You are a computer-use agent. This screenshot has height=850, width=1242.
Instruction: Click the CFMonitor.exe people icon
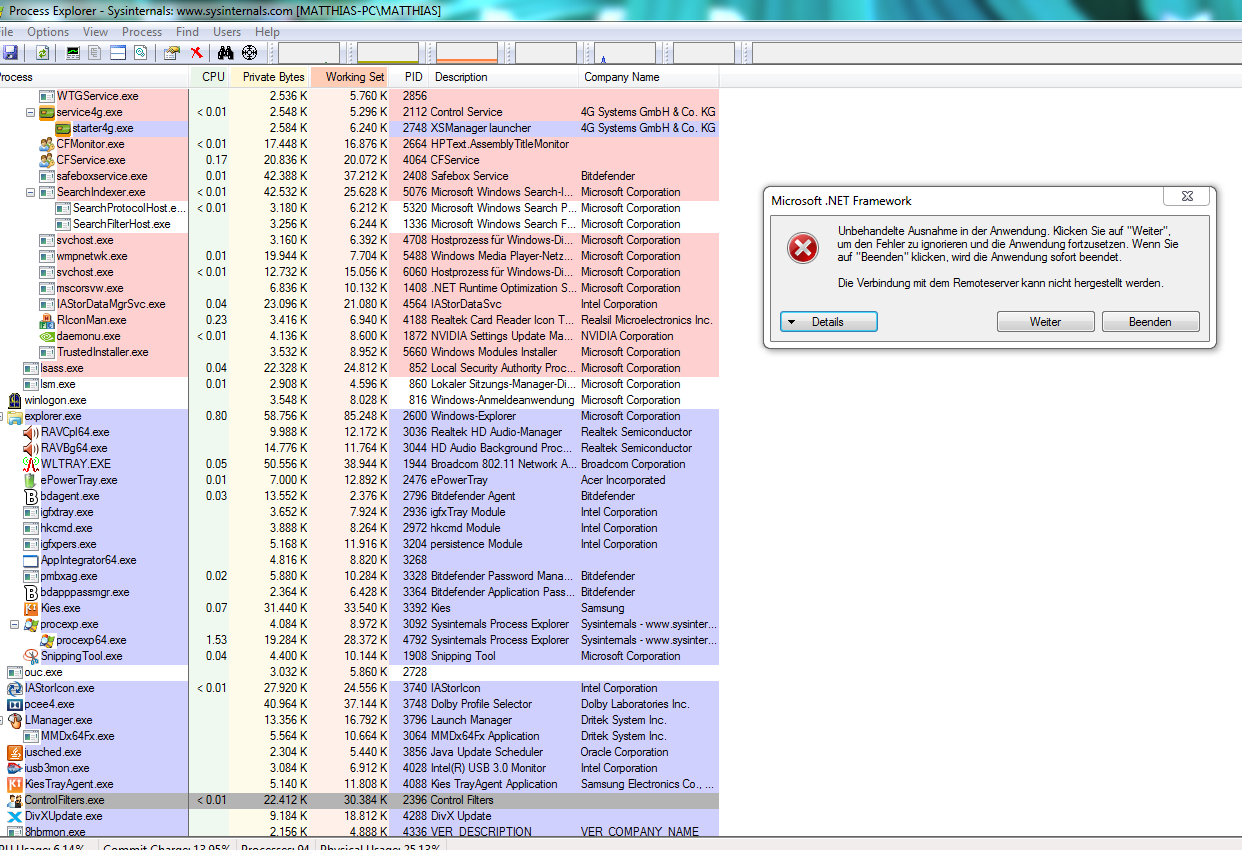click(47, 144)
